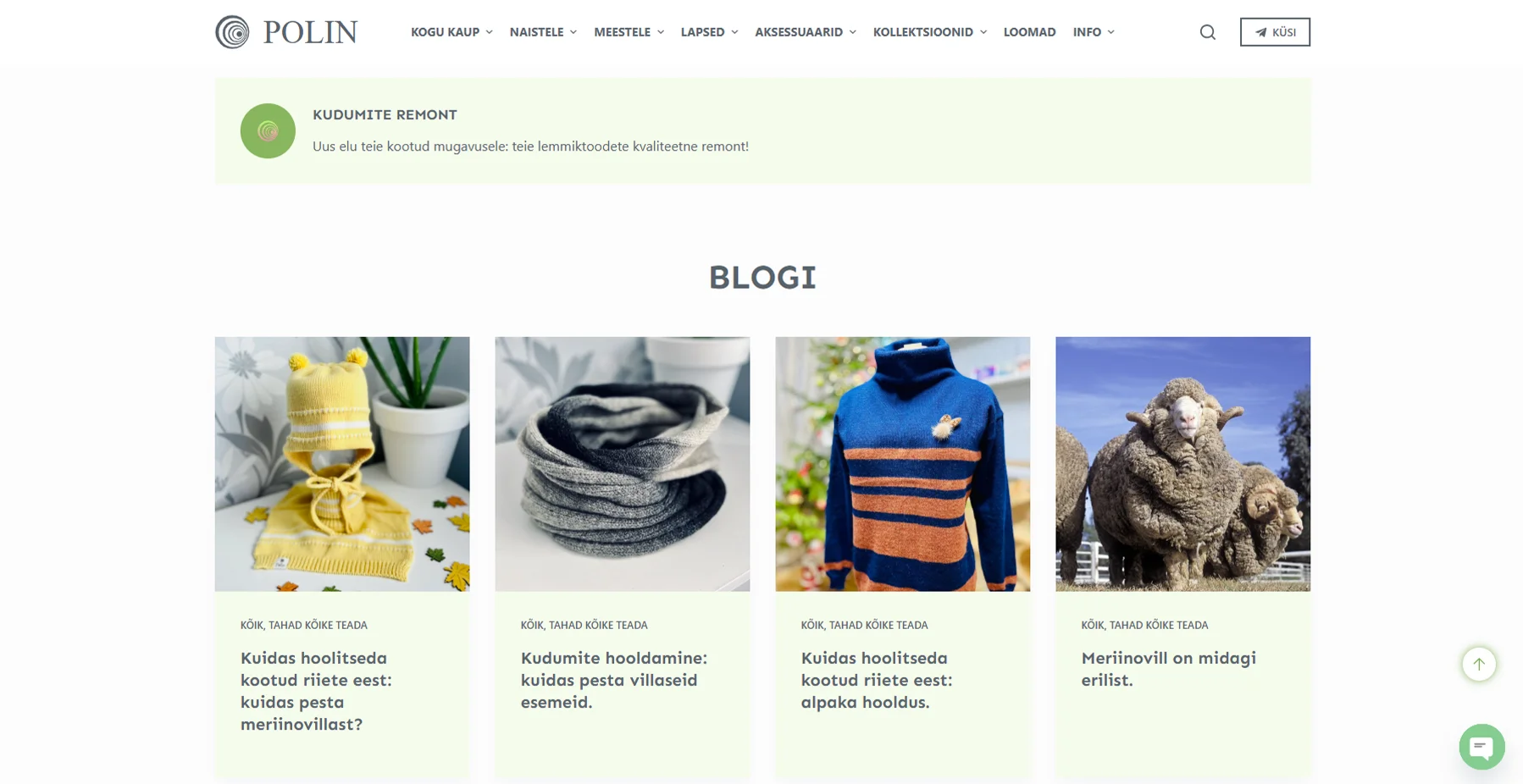Open the yellow baby hat blog thumbnail

342,464
